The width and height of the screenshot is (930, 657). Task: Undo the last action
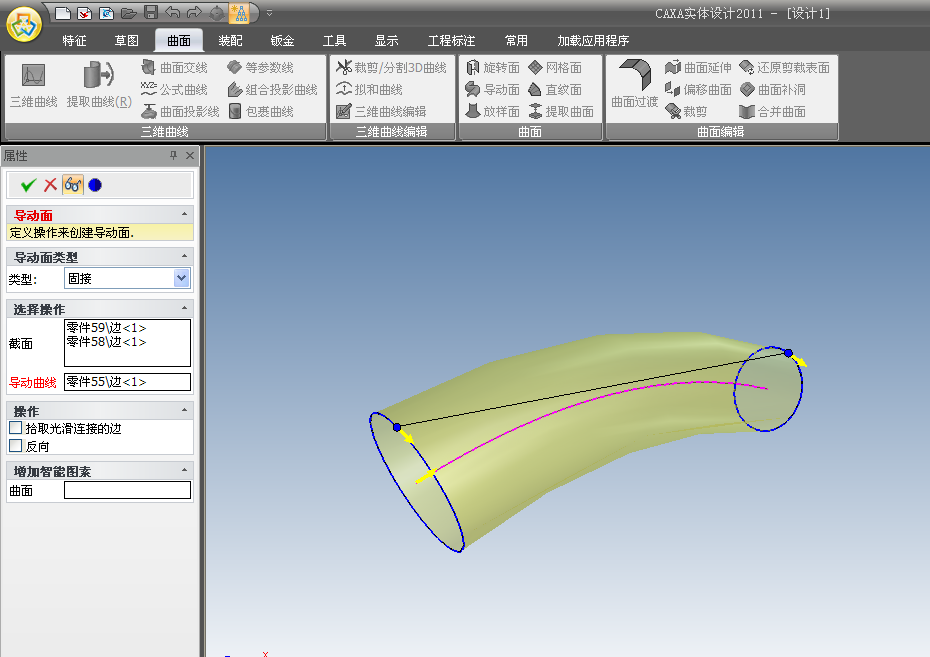[x=173, y=12]
